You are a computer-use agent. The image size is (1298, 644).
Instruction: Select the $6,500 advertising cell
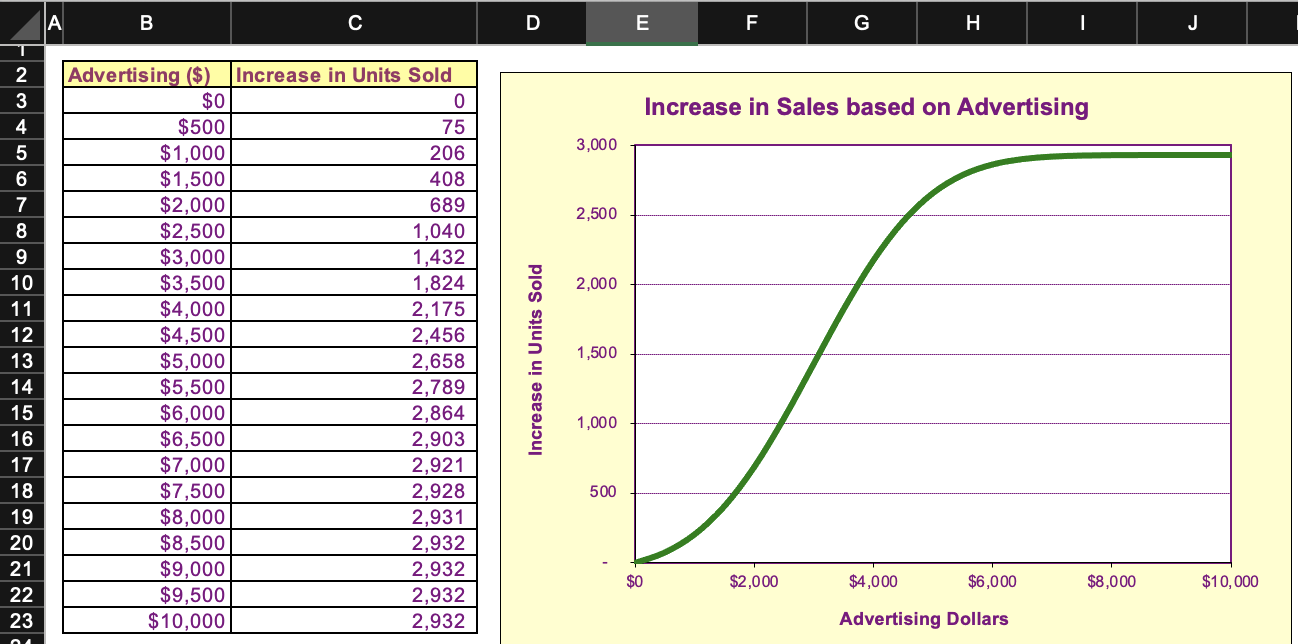tap(148, 439)
